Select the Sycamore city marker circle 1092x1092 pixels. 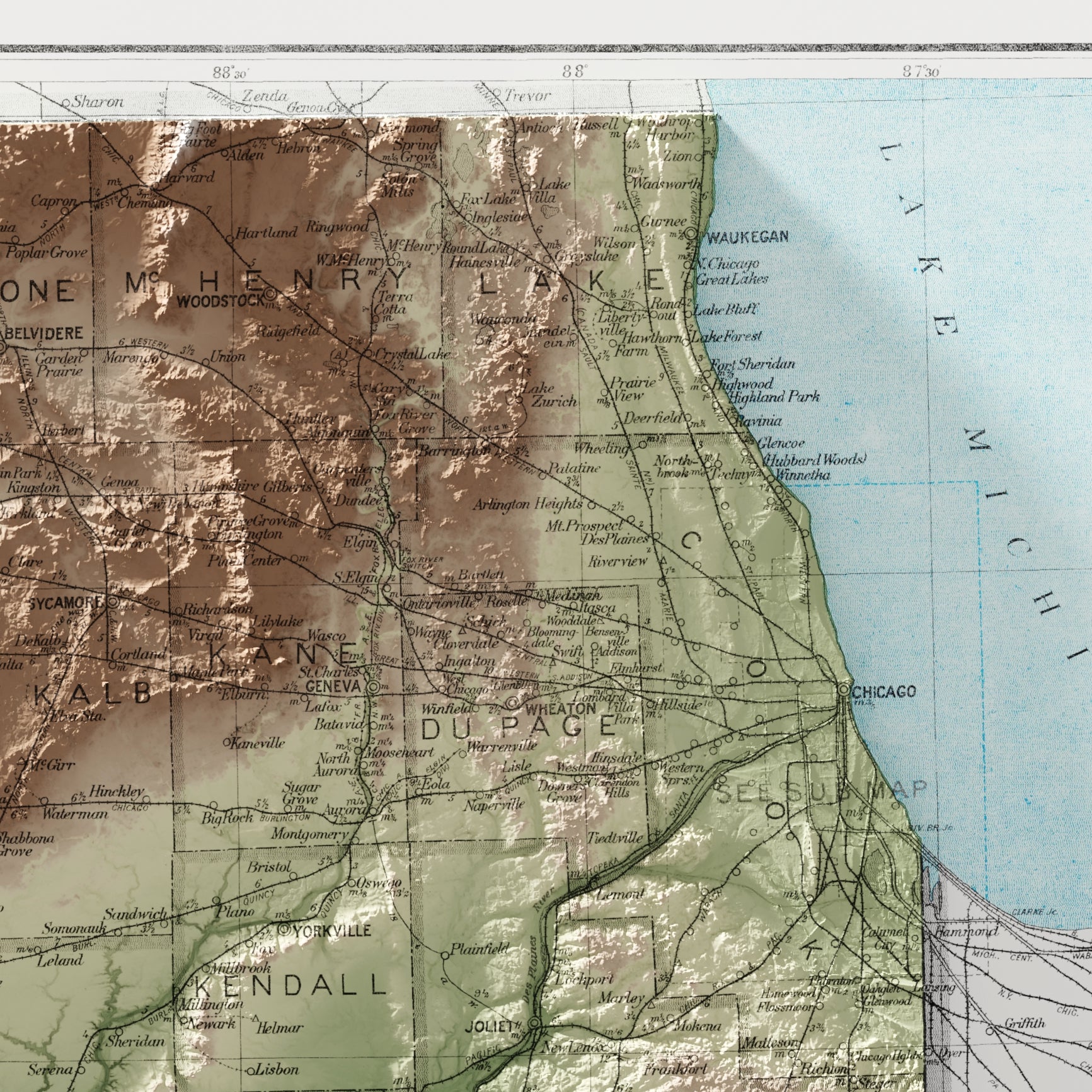click(112, 602)
